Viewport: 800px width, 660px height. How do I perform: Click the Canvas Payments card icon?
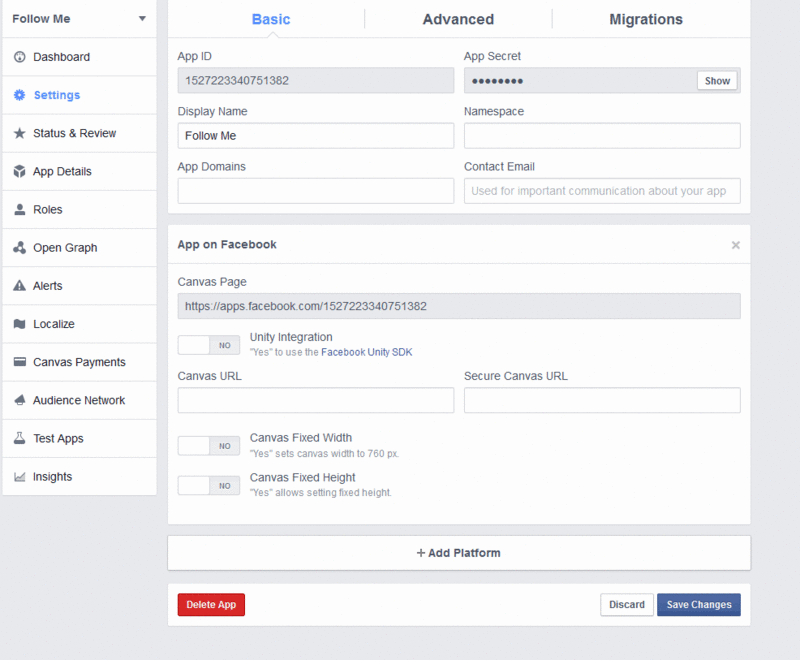19,362
